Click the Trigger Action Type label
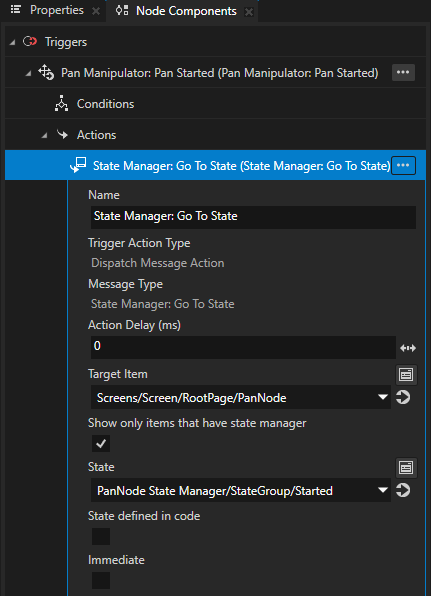Image resolution: width=431 pixels, height=596 pixels. tap(139, 243)
